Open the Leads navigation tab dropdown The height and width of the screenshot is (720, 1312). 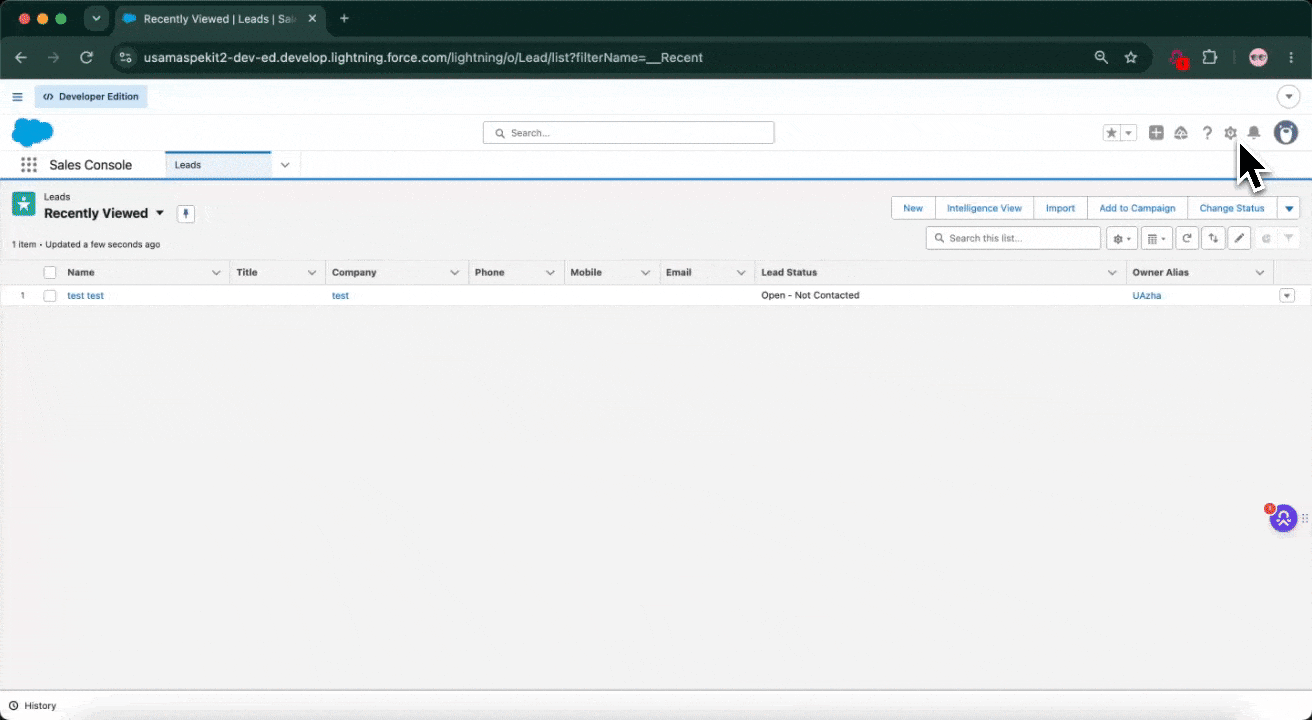(285, 165)
